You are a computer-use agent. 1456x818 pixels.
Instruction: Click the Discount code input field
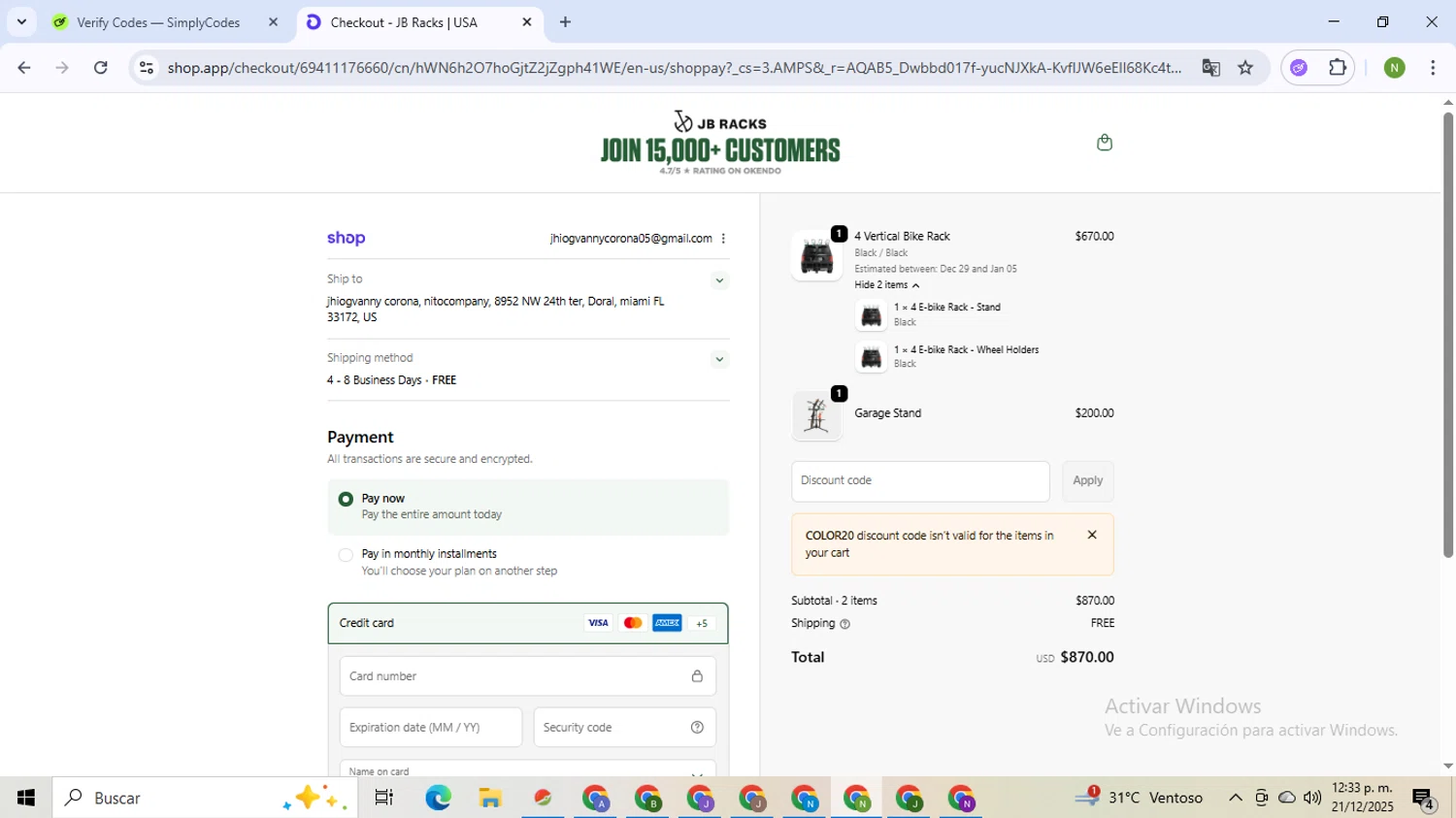pos(920,481)
